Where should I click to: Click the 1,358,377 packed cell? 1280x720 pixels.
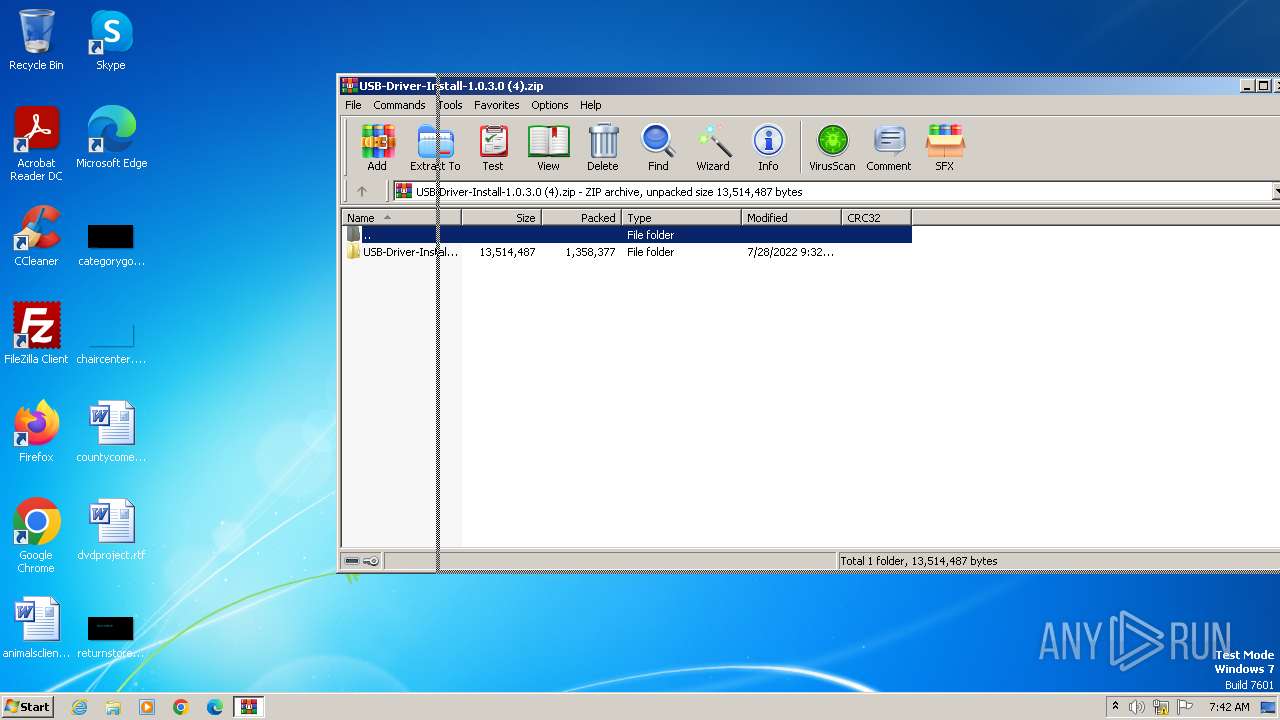coord(590,252)
